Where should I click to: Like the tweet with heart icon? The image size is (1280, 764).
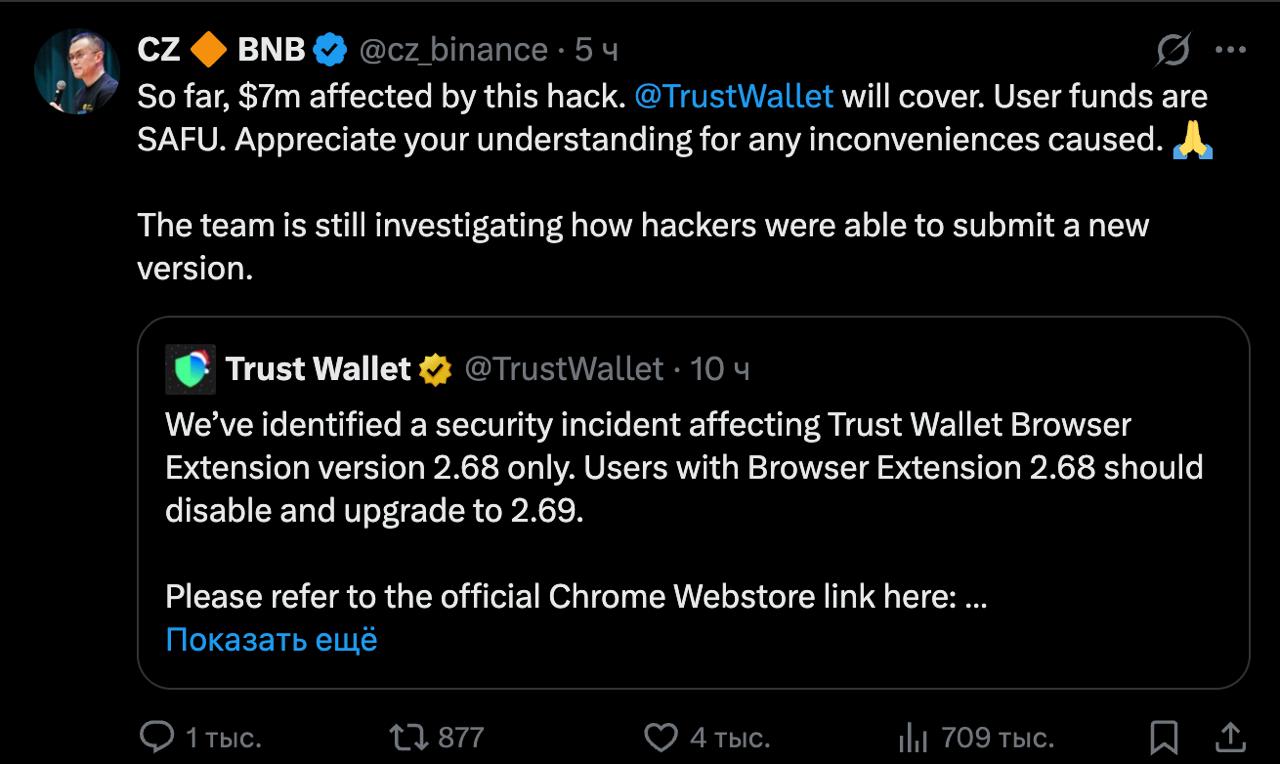(x=660, y=738)
